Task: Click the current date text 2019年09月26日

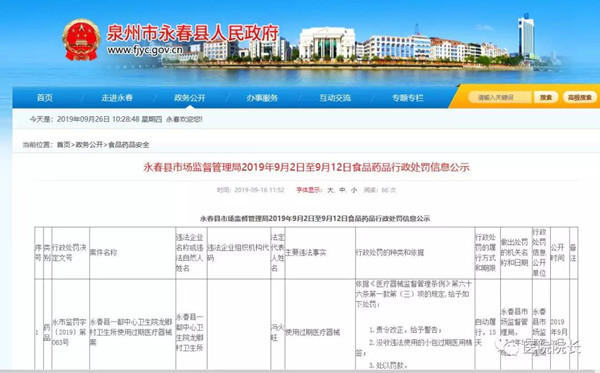Action: pyautogui.click(x=83, y=119)
